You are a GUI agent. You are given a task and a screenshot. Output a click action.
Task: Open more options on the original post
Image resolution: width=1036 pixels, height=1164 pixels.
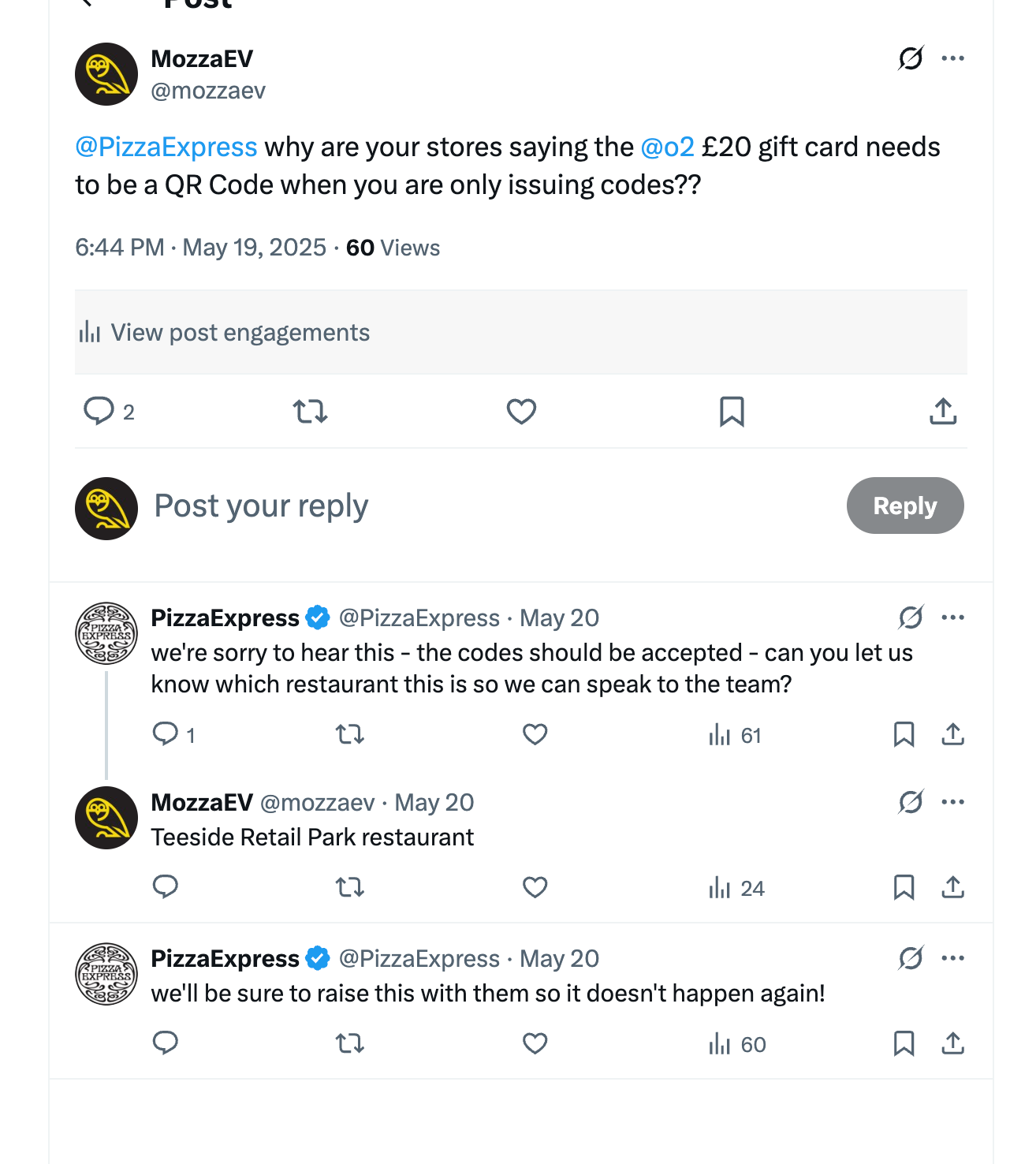(x=952, y=58)
